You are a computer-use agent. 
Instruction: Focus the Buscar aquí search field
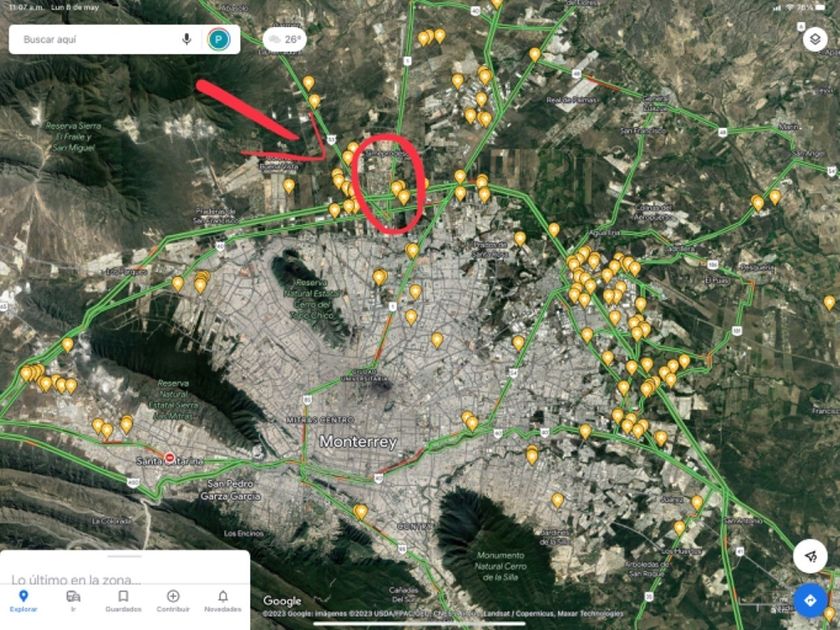124,39
